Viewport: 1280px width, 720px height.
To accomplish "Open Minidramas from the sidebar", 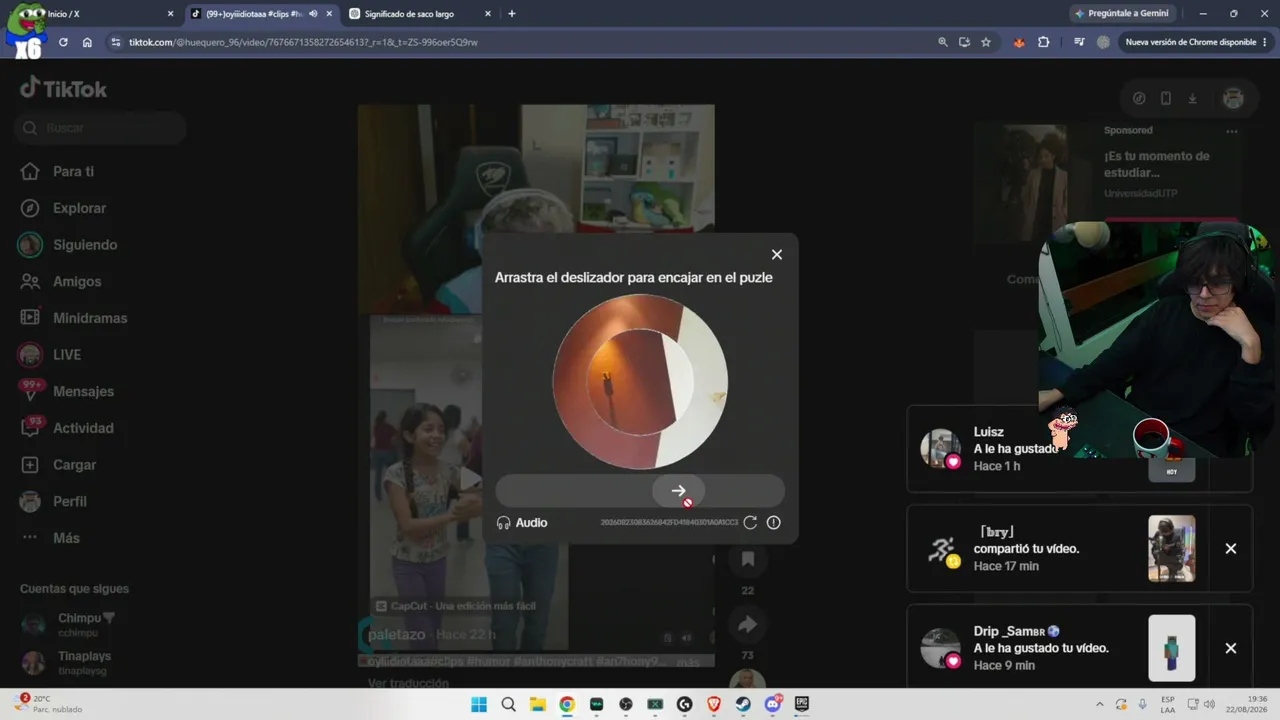I will 75,318.
